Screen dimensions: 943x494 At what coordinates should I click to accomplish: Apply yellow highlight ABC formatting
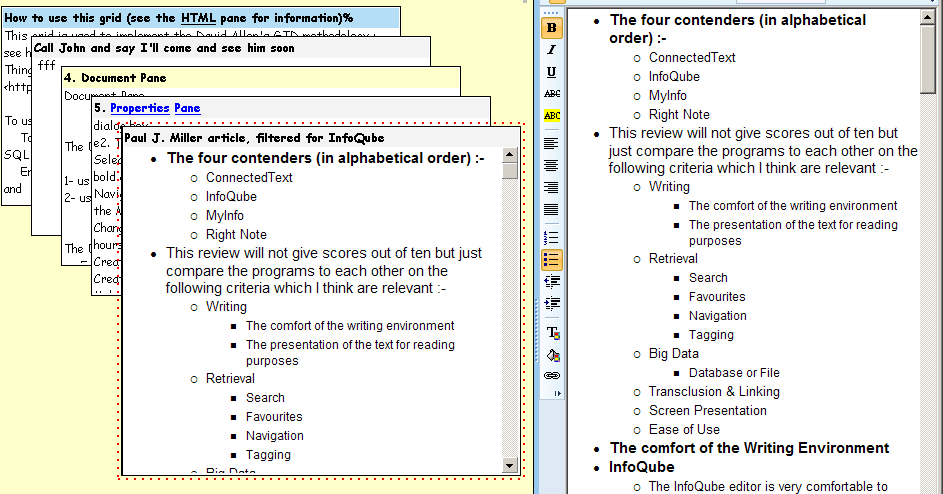(551, 116)
